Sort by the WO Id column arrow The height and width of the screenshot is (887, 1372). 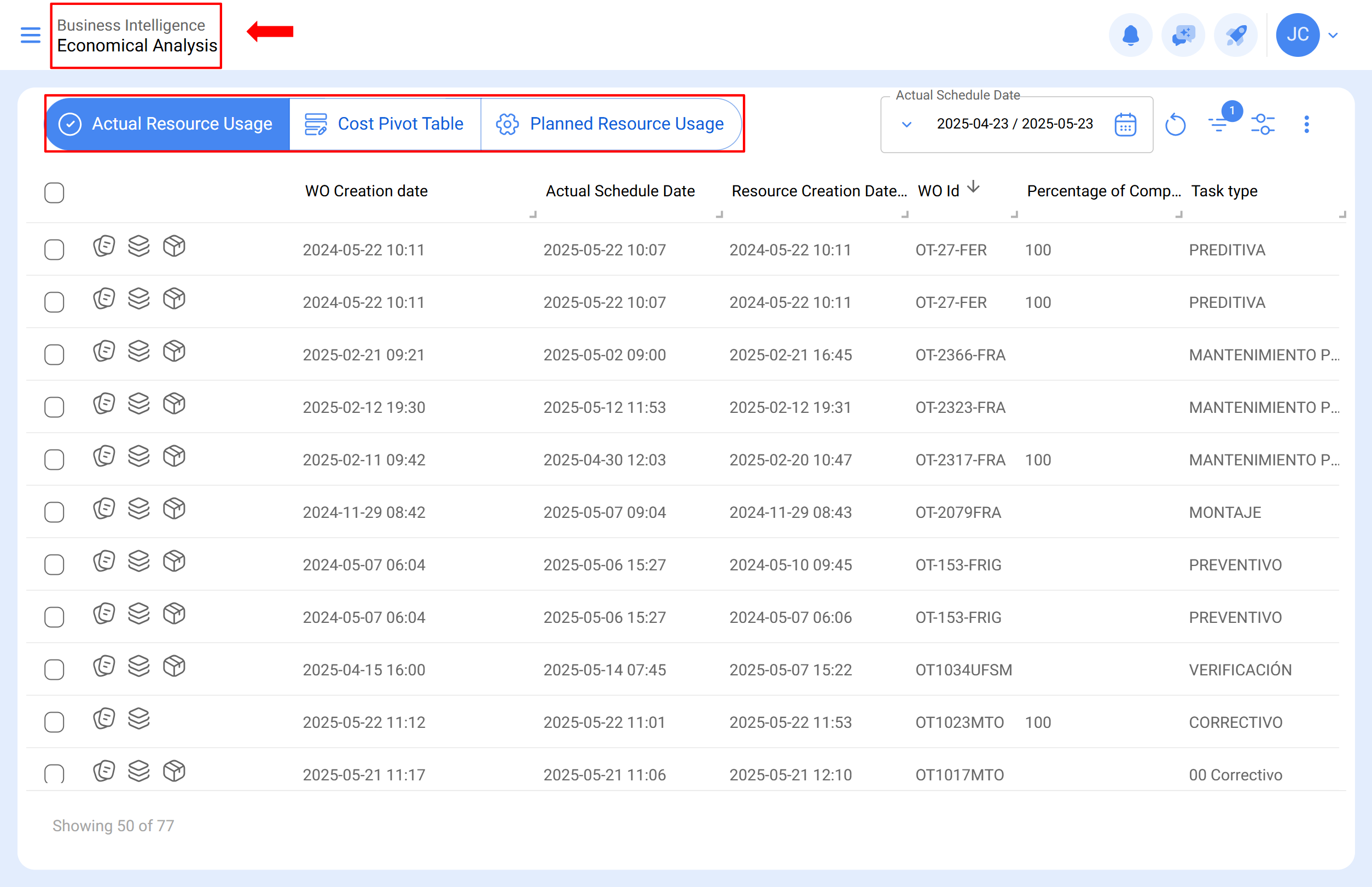(973, 187)
